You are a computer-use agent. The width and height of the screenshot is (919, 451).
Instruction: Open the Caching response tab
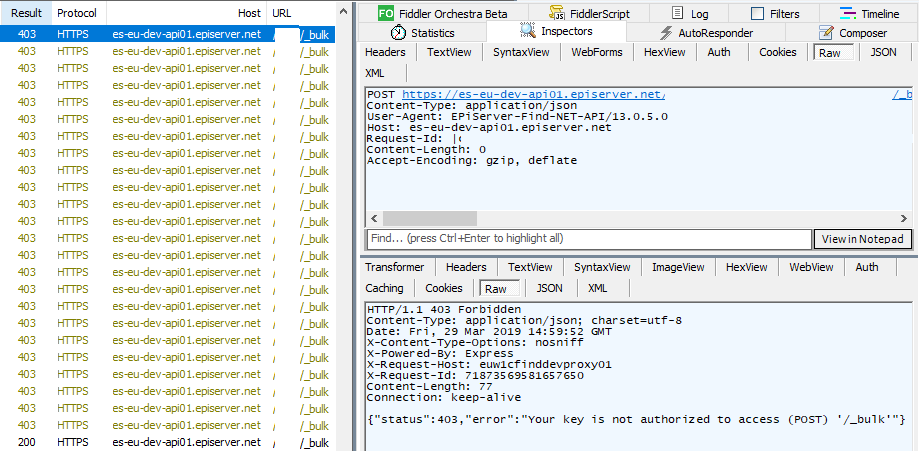(384, 288)
